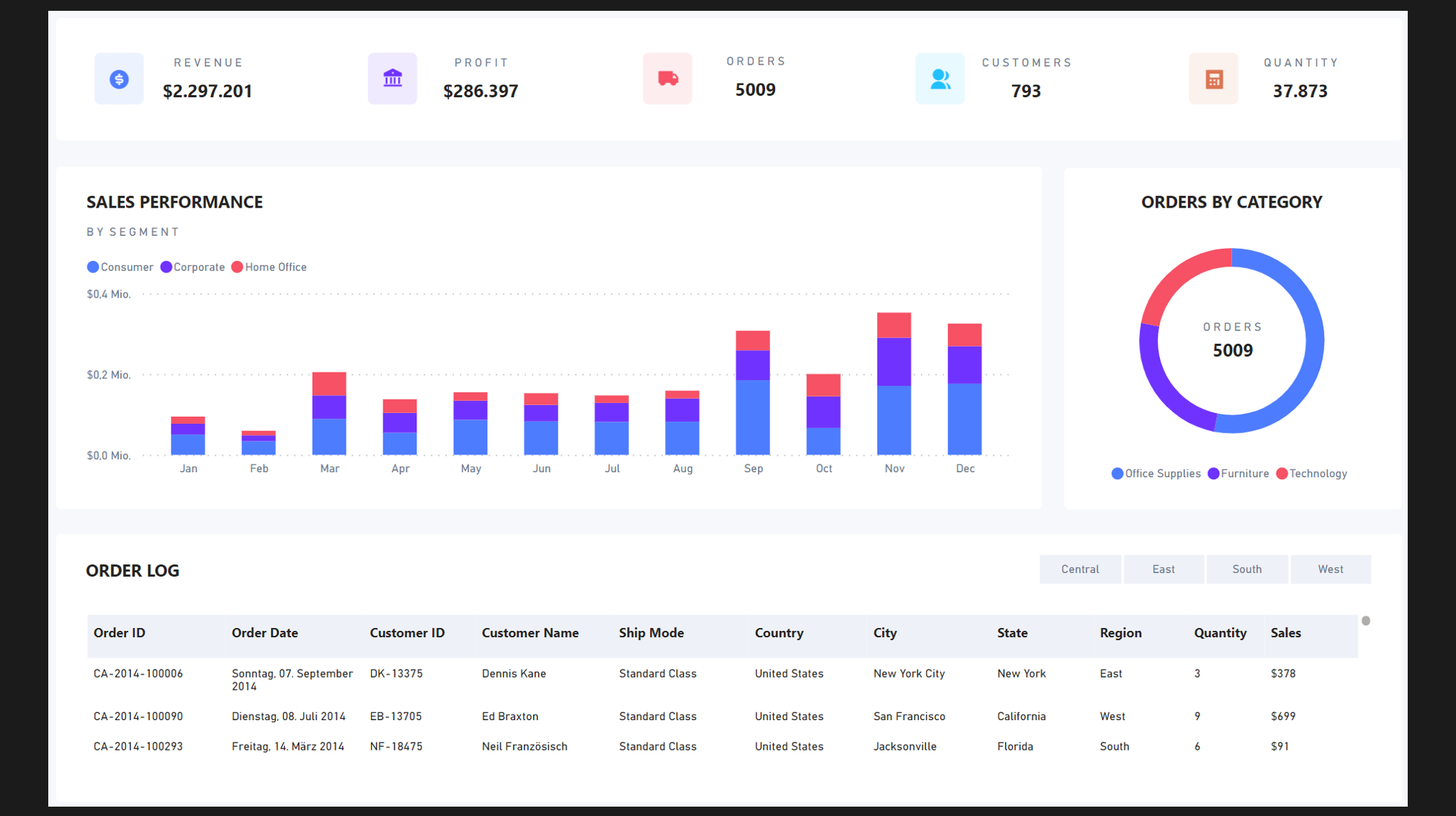Filter order log by Central region
The width and height of the screenshot is (1456, 816).
coord(1079,569)
